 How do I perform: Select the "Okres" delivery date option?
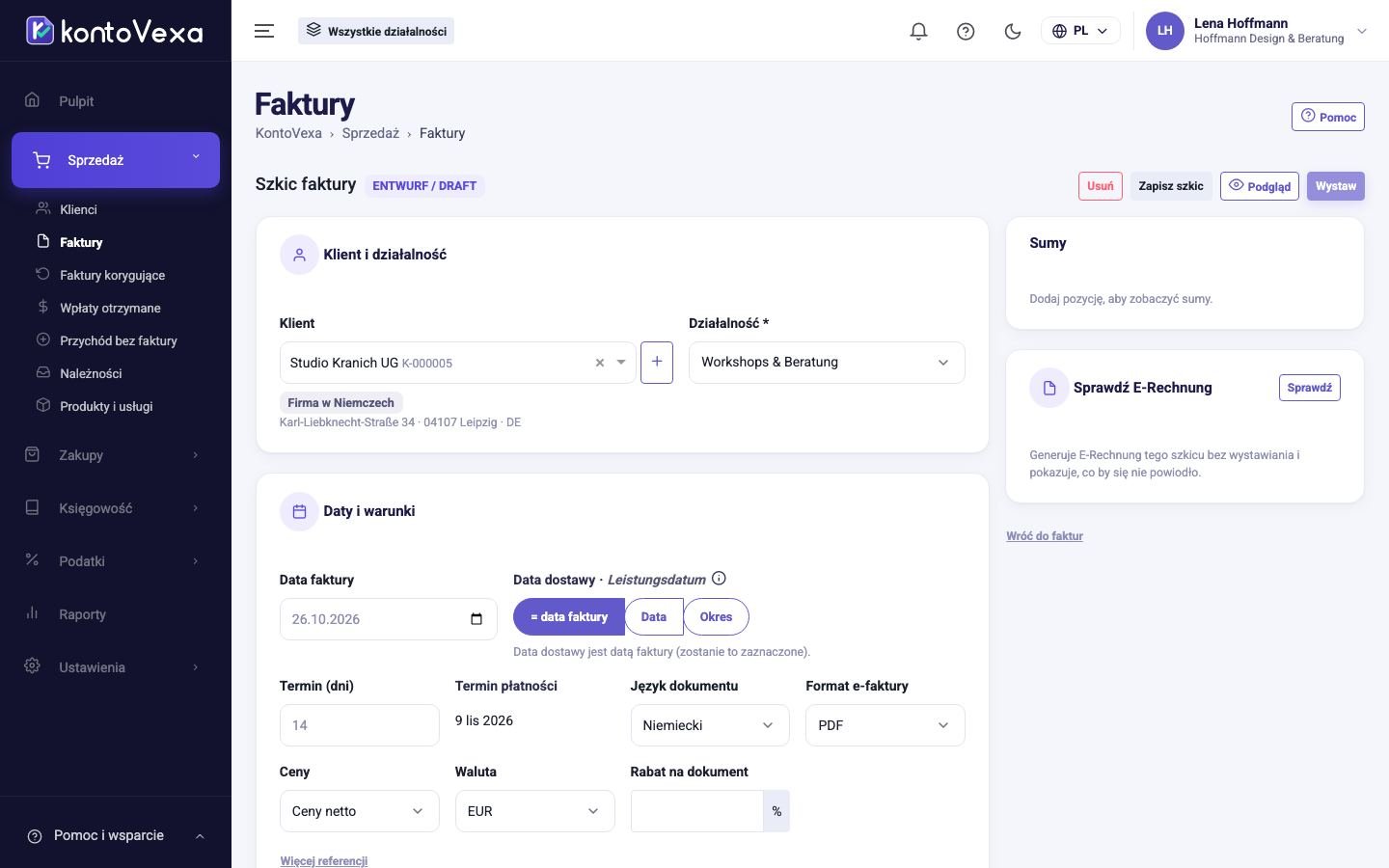click(x=716, y=617)
